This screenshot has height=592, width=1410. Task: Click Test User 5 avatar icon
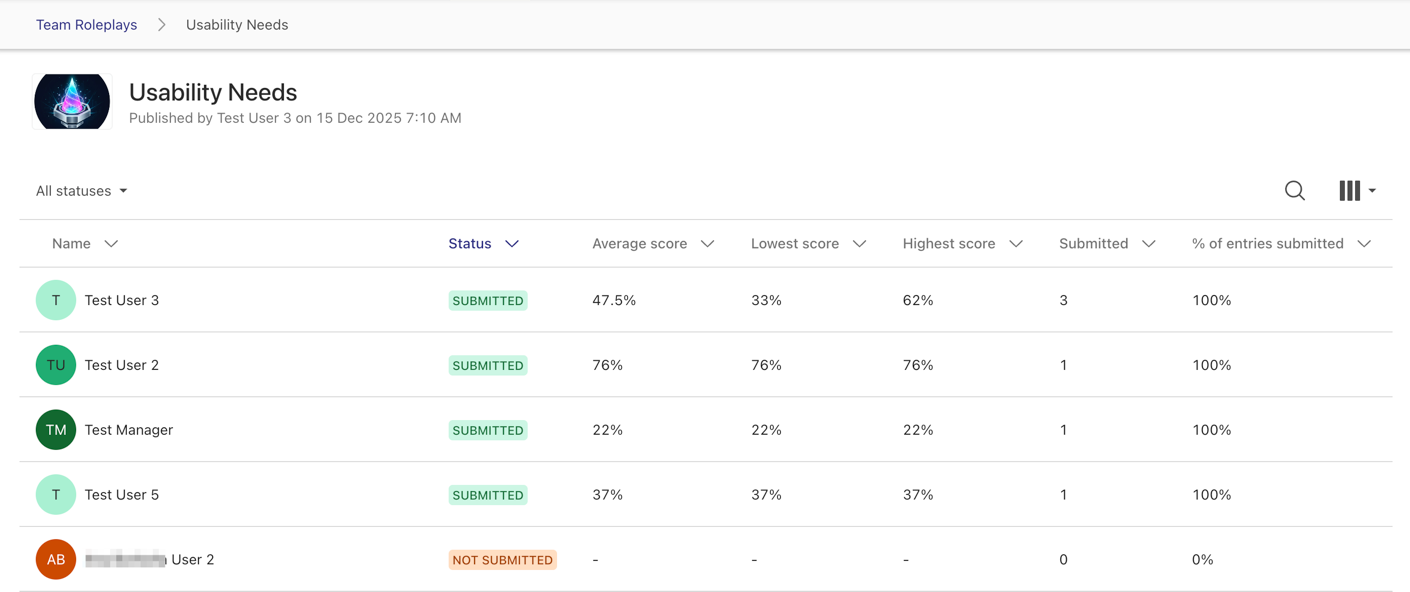click(56, 495)
